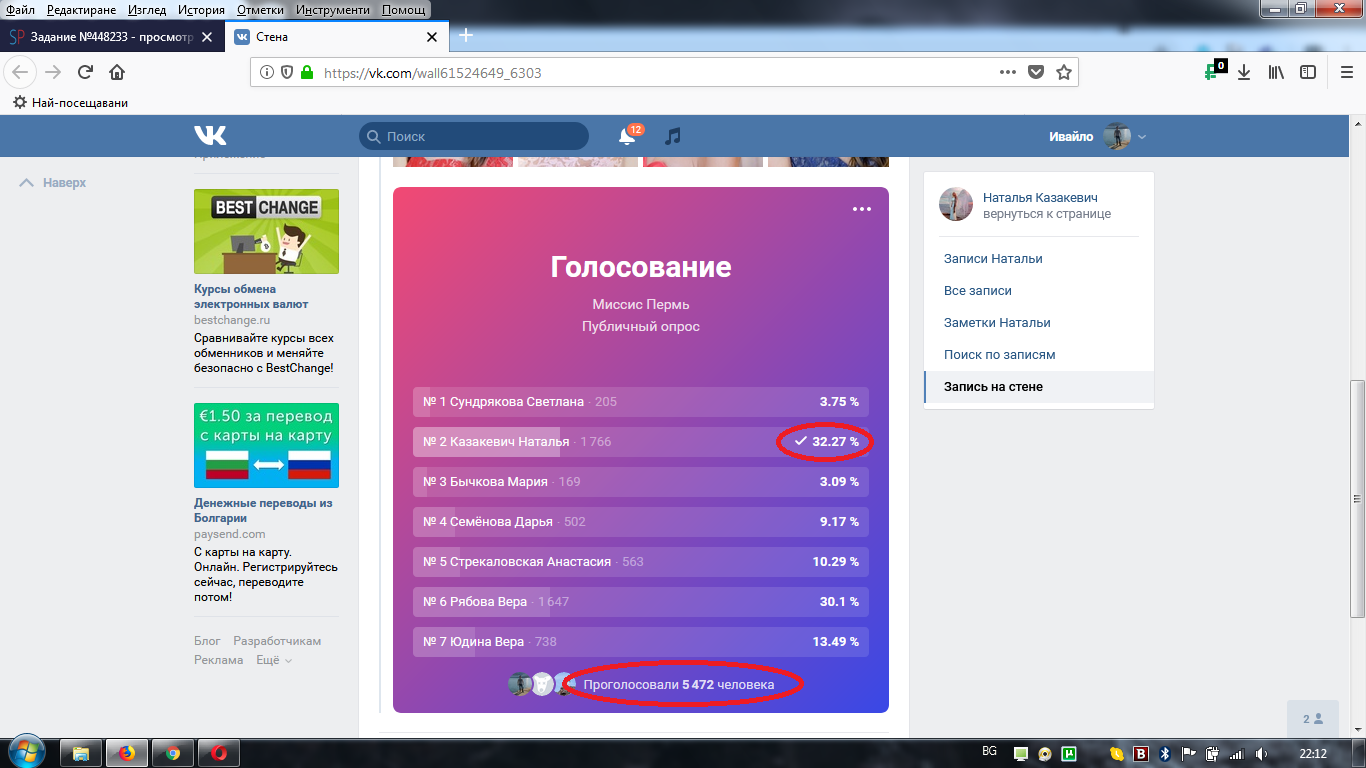Open the Firefox downloads arrow
Viewport: 1366px width, 768px height.
point(1244,72)
